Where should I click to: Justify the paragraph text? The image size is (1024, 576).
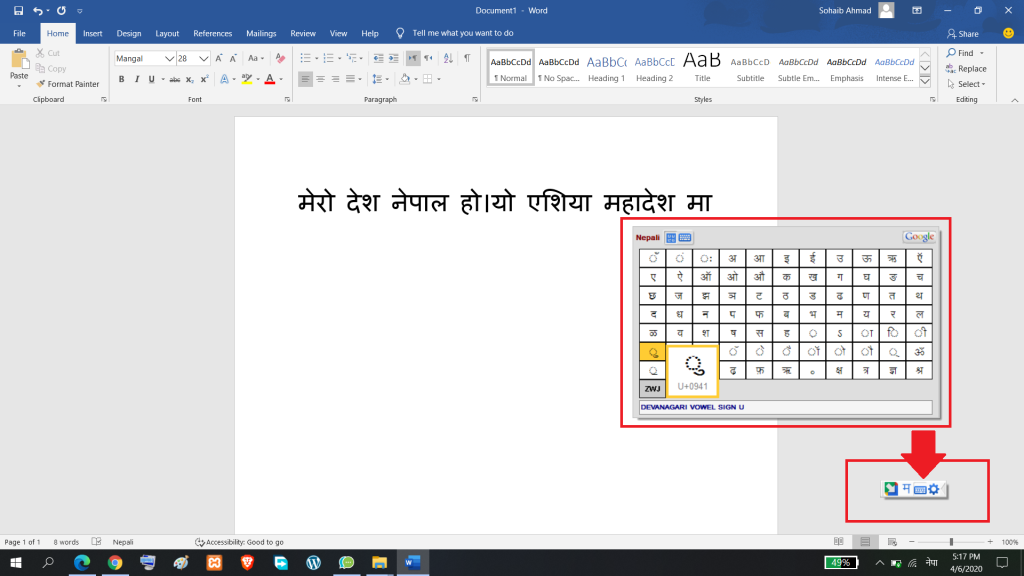(350, 79)
